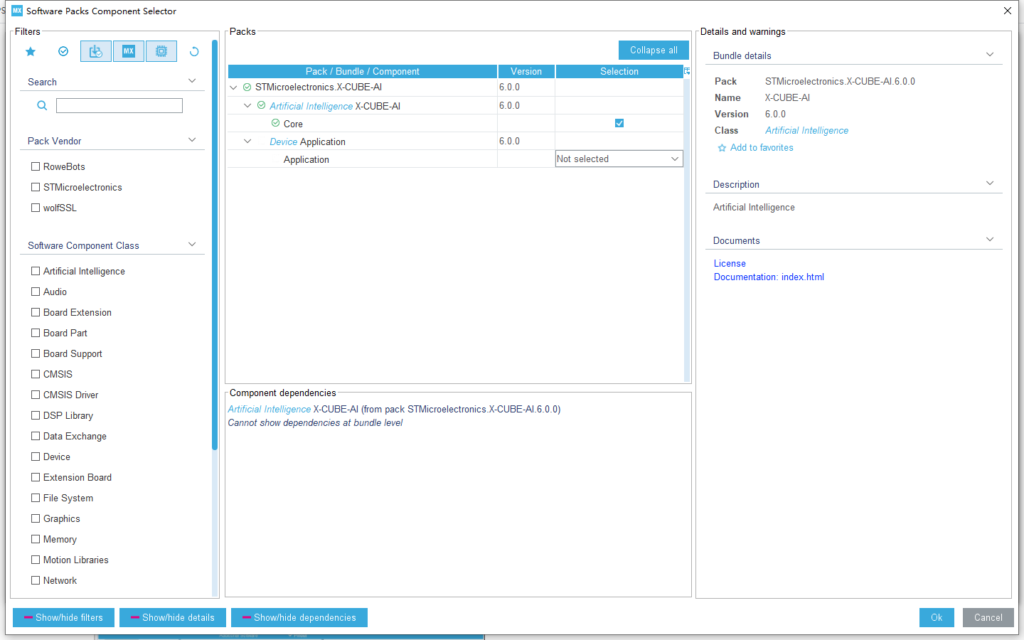Toggle the MX compatible packs filter
Image resolution: width=1024 pixels, height=640 pixels.
tap(129, 52)
